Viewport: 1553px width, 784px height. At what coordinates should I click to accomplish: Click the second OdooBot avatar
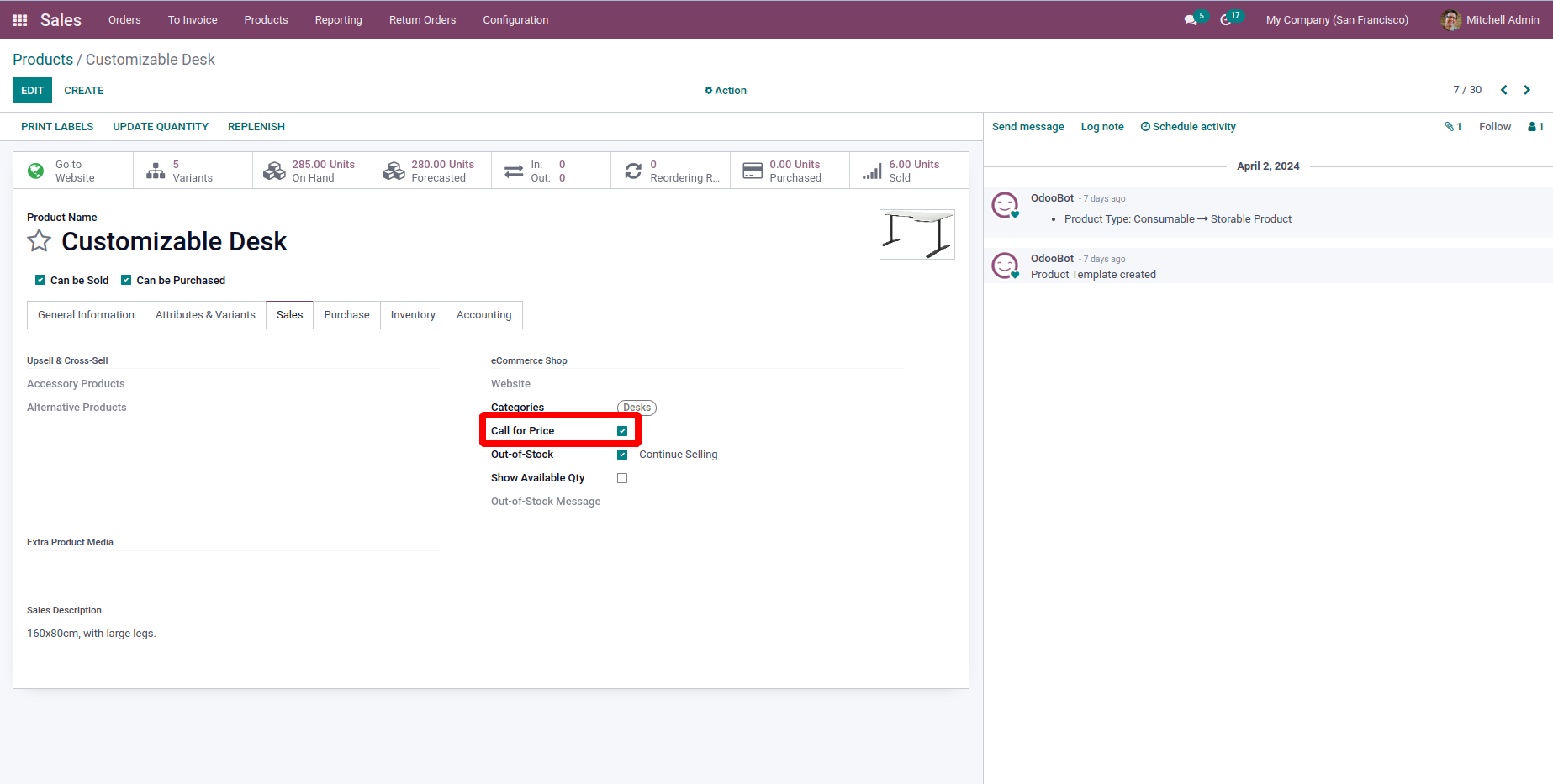[x=1006, y=266]
